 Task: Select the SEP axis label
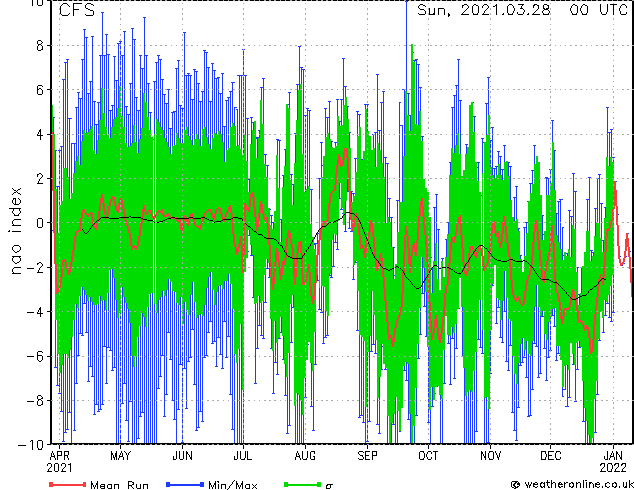coord(367,456)
